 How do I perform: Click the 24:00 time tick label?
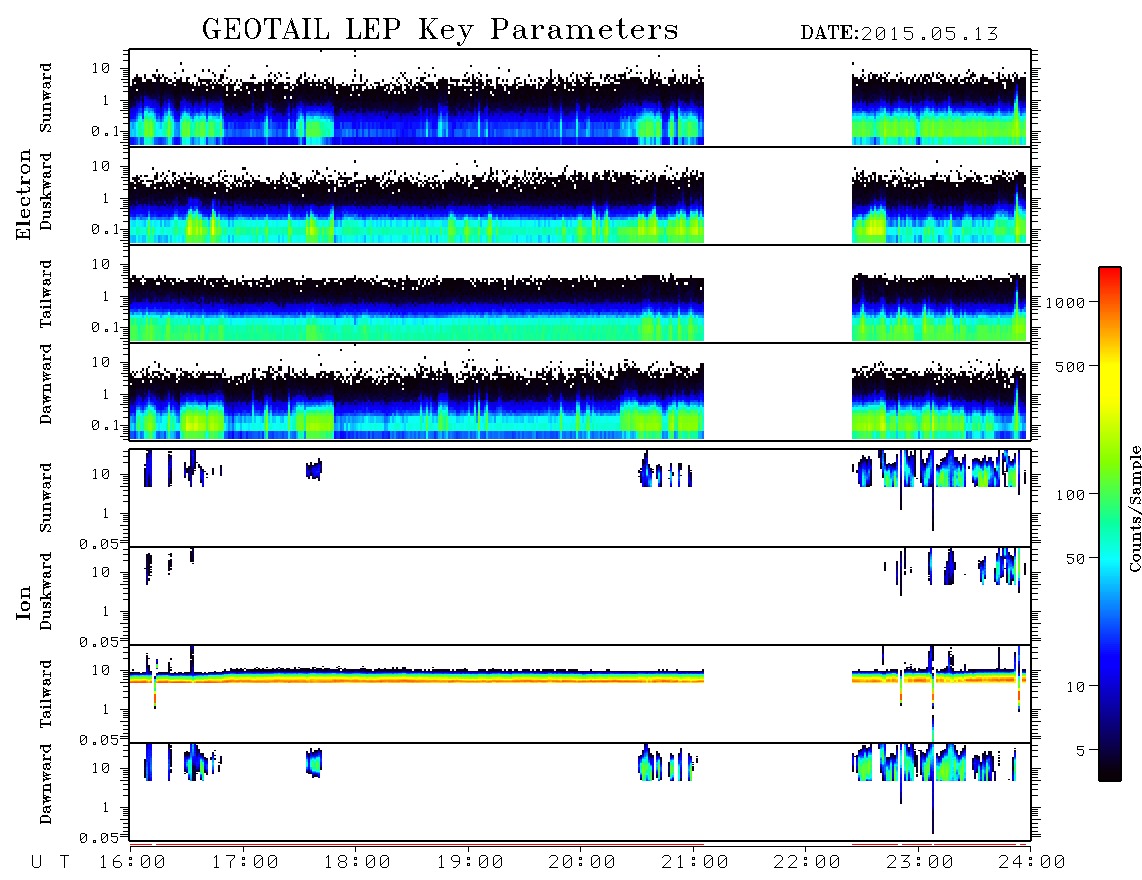[x=1032, y=863]
